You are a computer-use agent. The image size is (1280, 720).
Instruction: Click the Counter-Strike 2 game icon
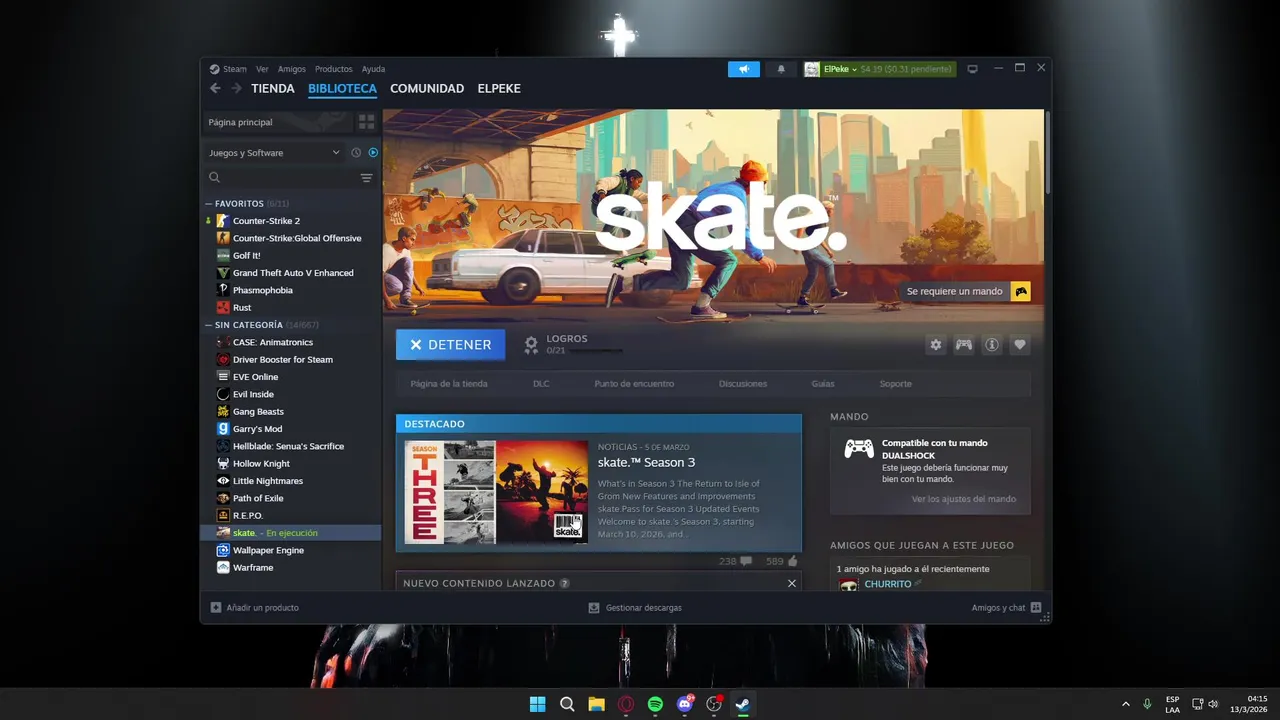223,221
